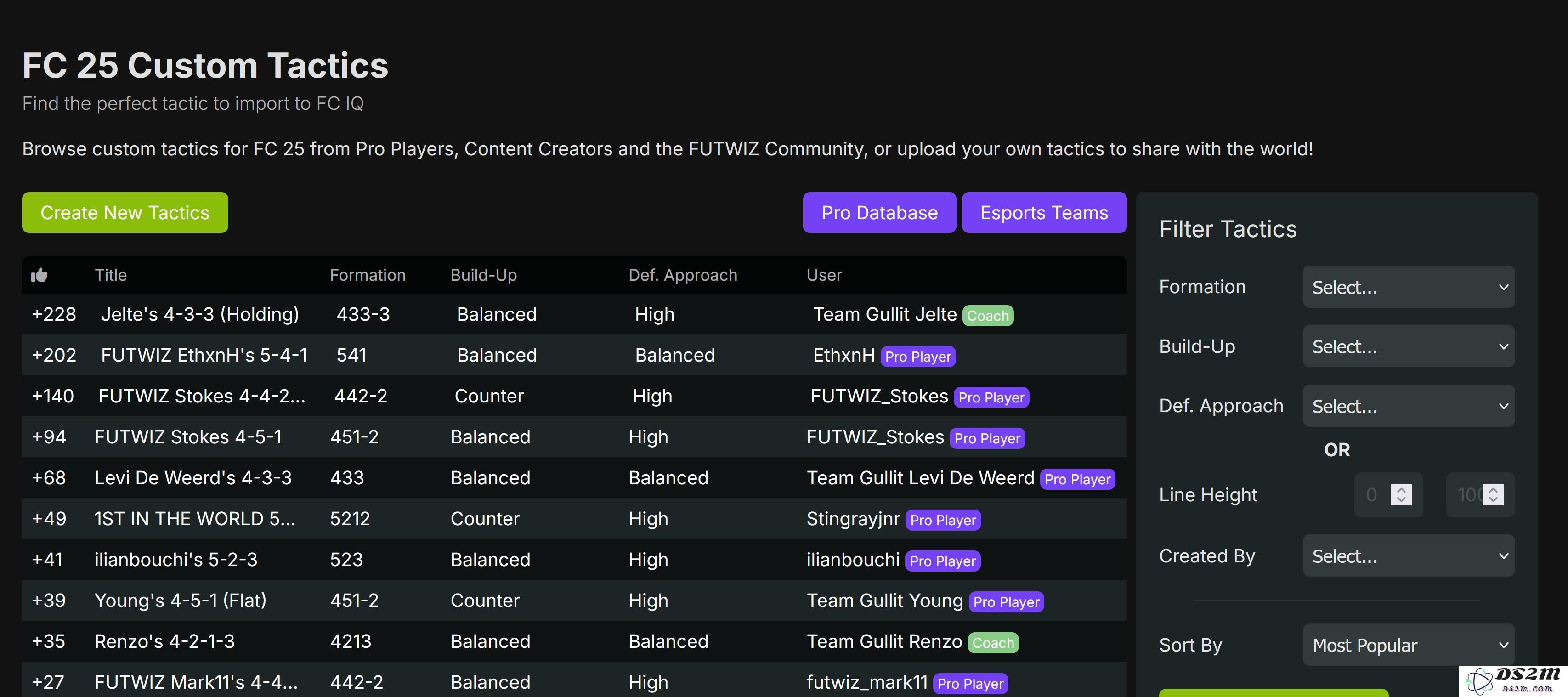The width and height of the screenshot is (1568, 697).
Task: Open the Build-Up filter dropdown
Action: [x=1408, y=346]
